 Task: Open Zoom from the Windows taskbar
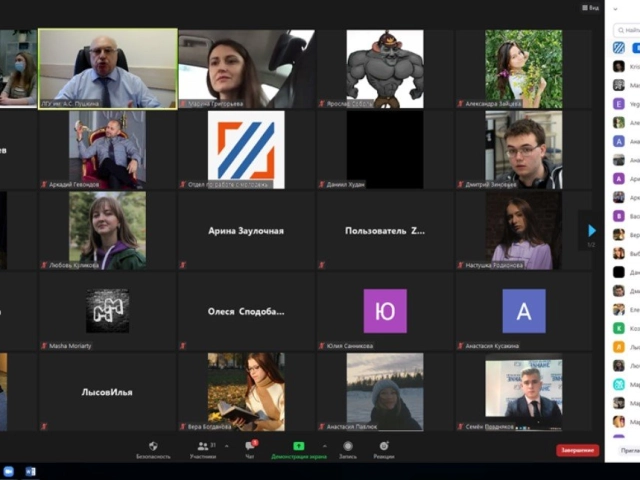click(x=8, y=471)
